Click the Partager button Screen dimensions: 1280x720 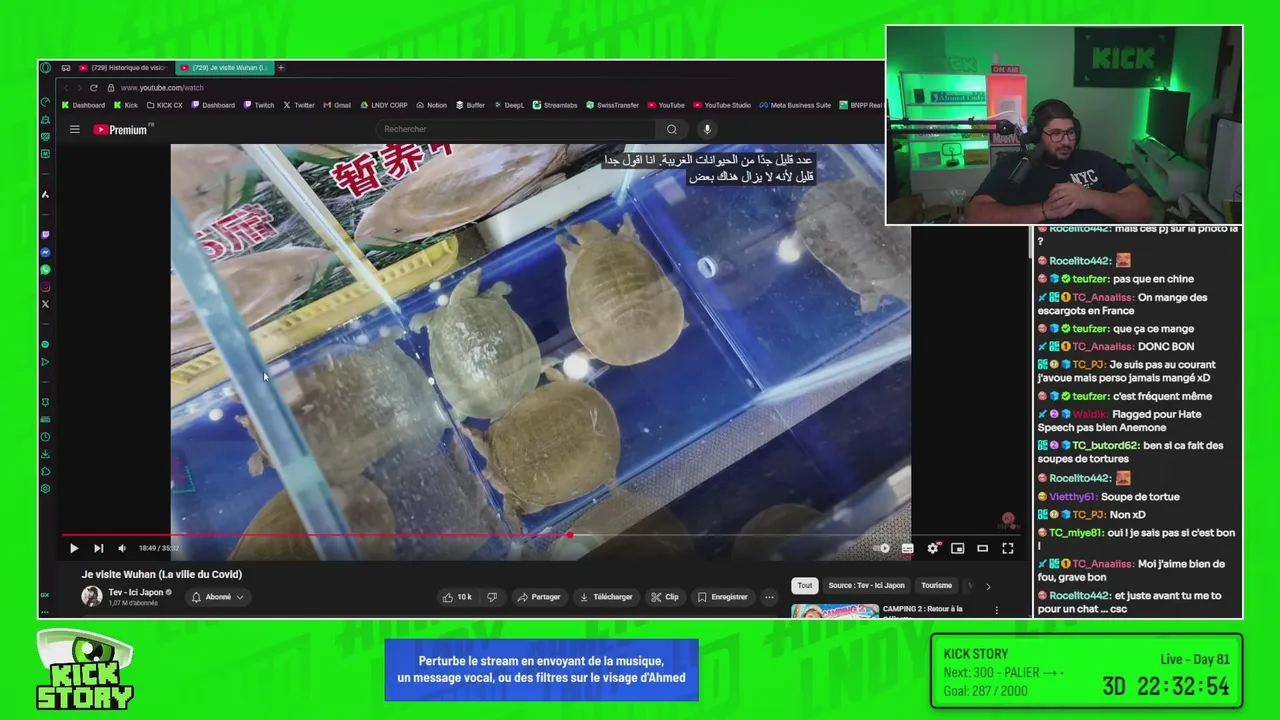pyautogui.click(x=539, y=597)
